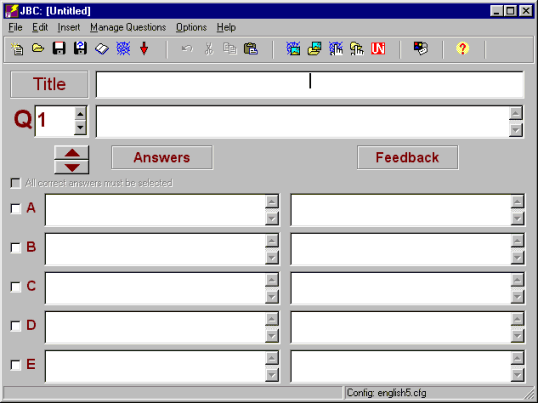Open the Edit menu

[40, 27]
